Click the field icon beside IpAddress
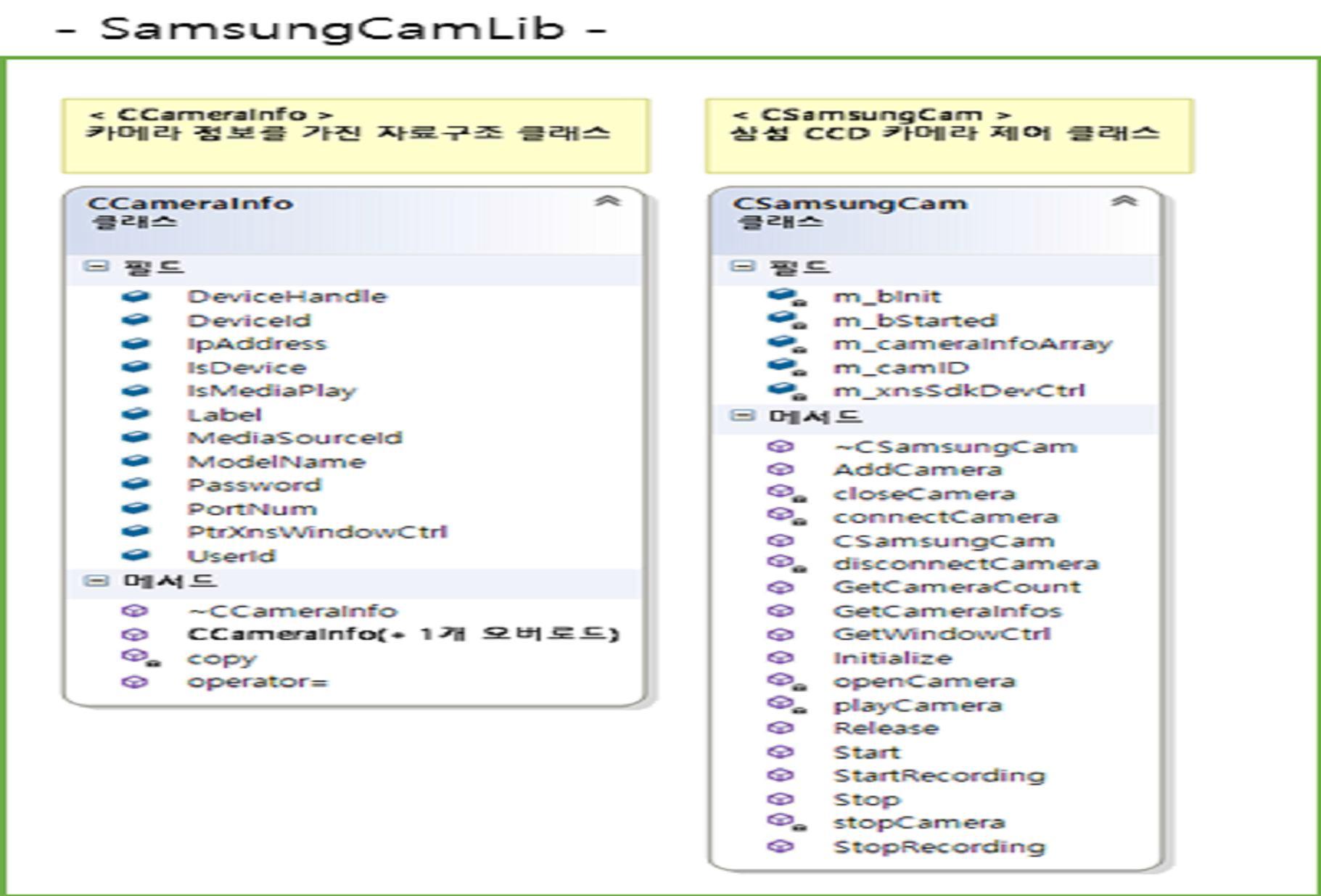The height and width of the screenshot is (896, 1321). pyautogui.click(x=136, y=343)
